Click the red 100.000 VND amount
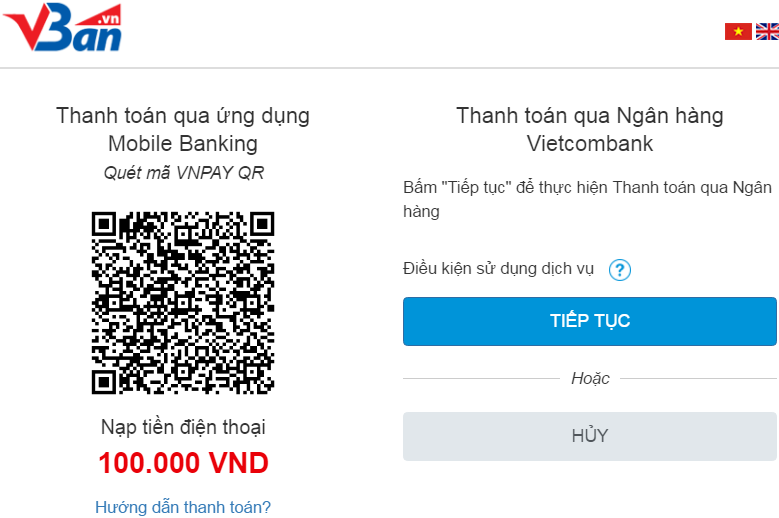This screenshot has height=518, width=779. click(x=183, y=464)
